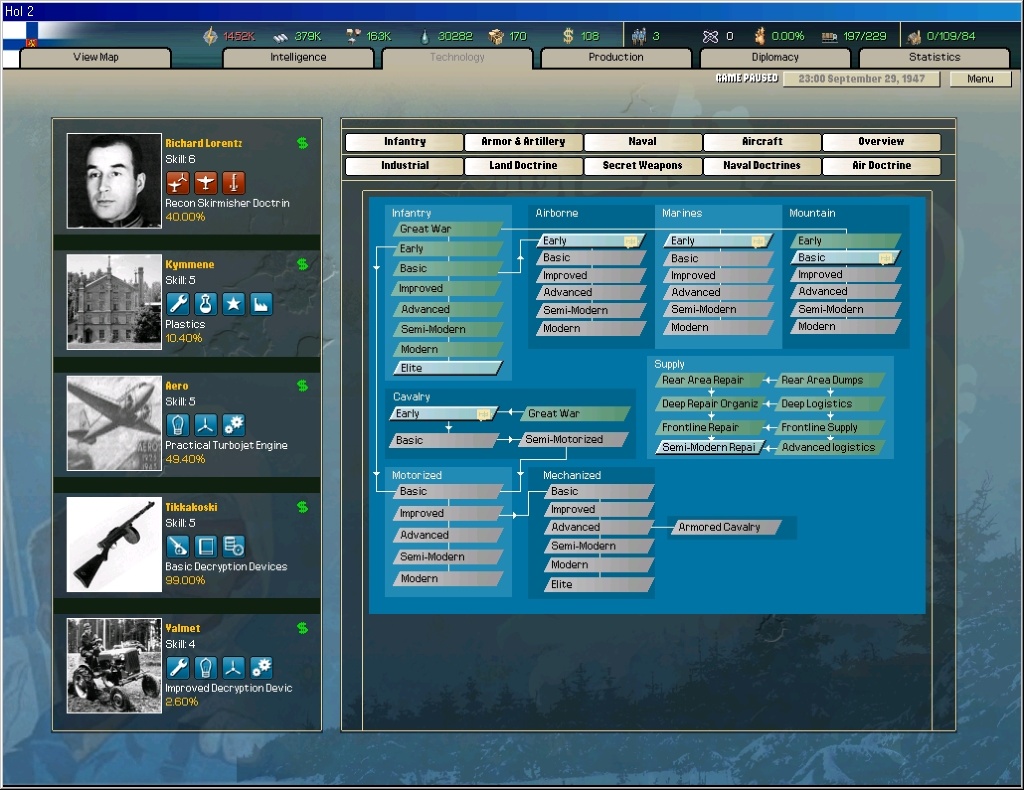Select Advanced logistics technology
This screenshot has width=1024, height=790.
[x=829, y=448]
